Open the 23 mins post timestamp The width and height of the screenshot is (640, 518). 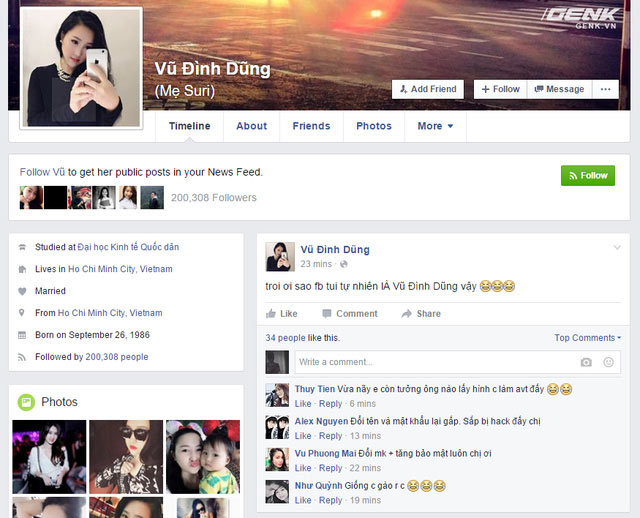316,264
